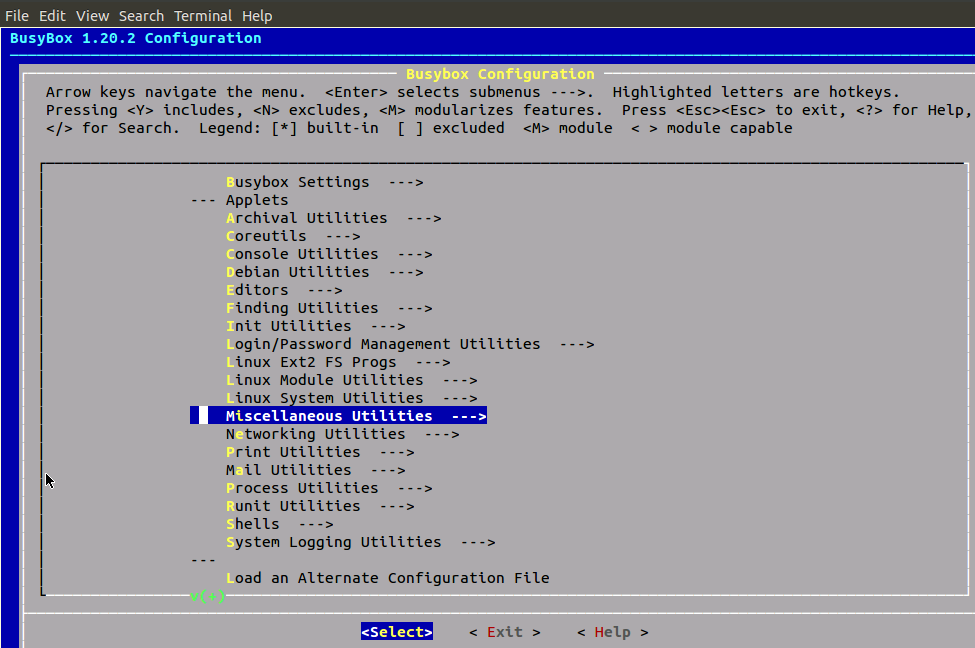Open Networking Utilities submenu
Screen dimensions: 975x648
(343, 434)
